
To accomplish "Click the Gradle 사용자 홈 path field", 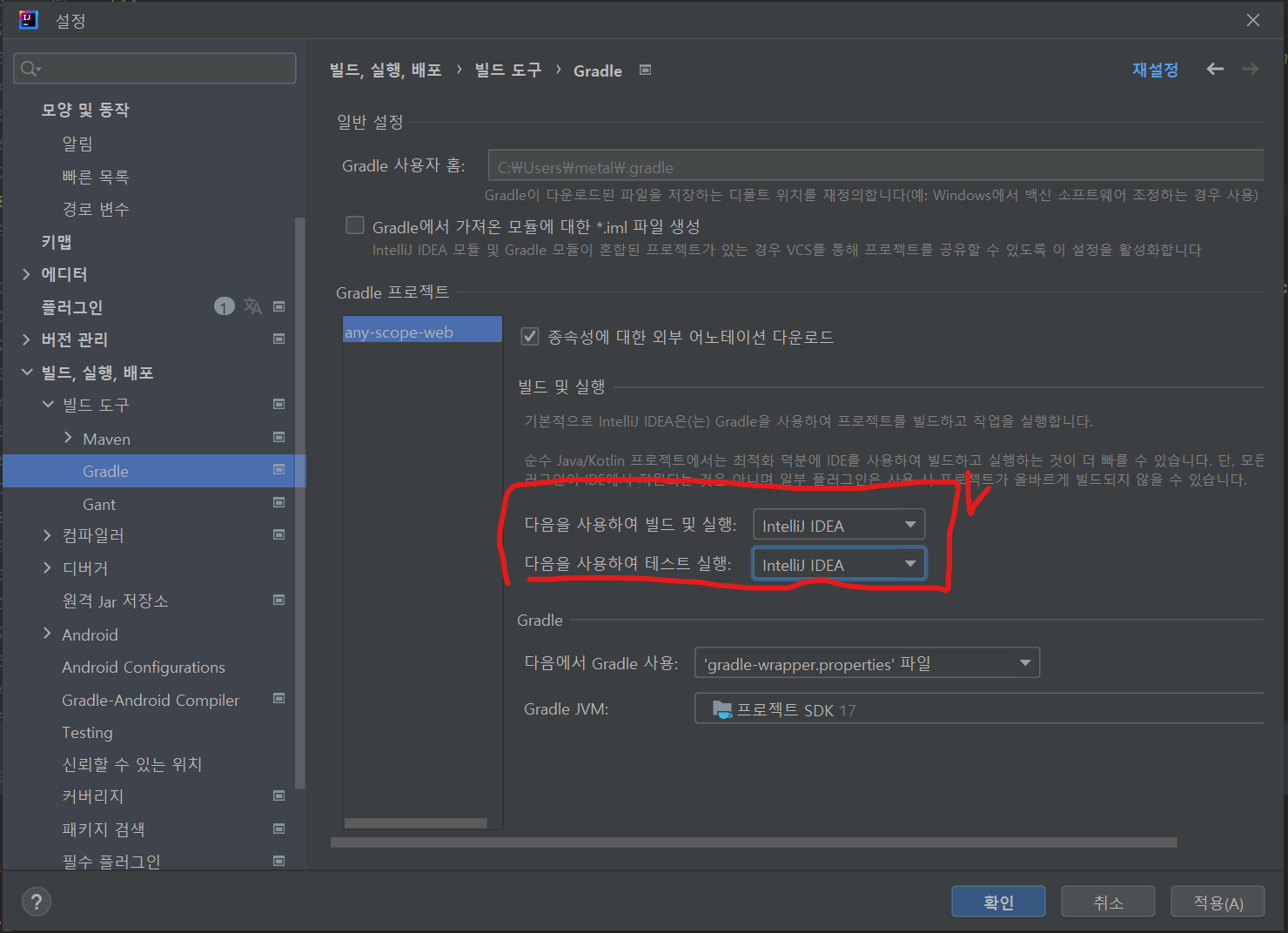I will click(875, 165).
